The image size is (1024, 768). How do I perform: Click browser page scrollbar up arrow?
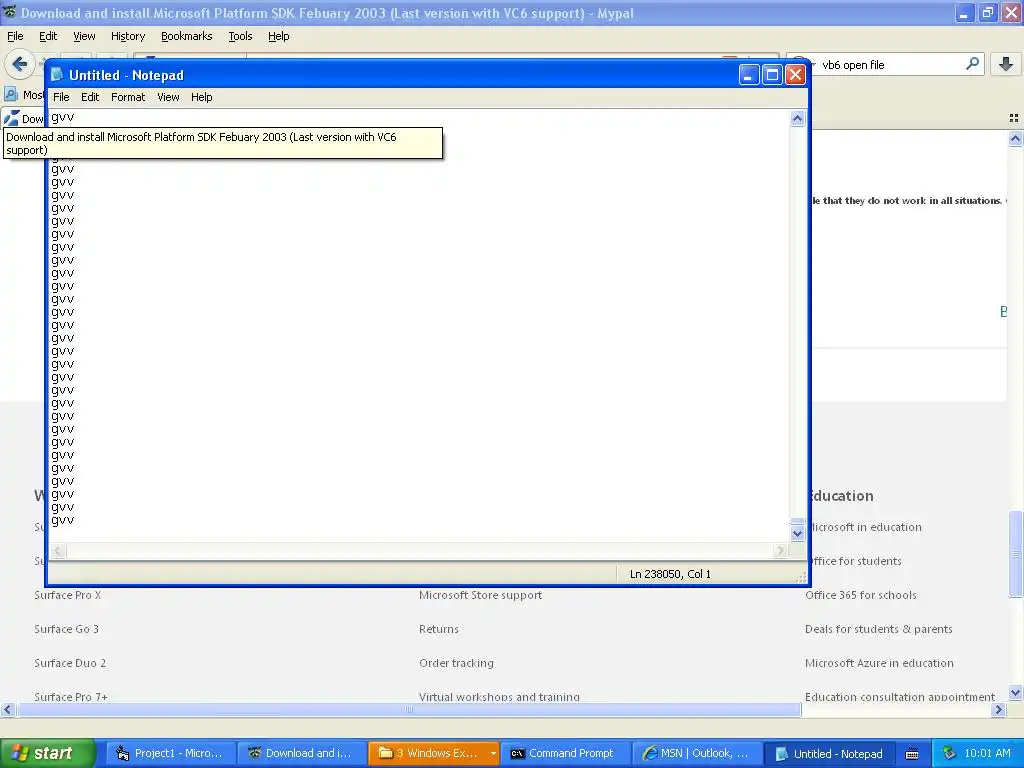point(1015,138)
